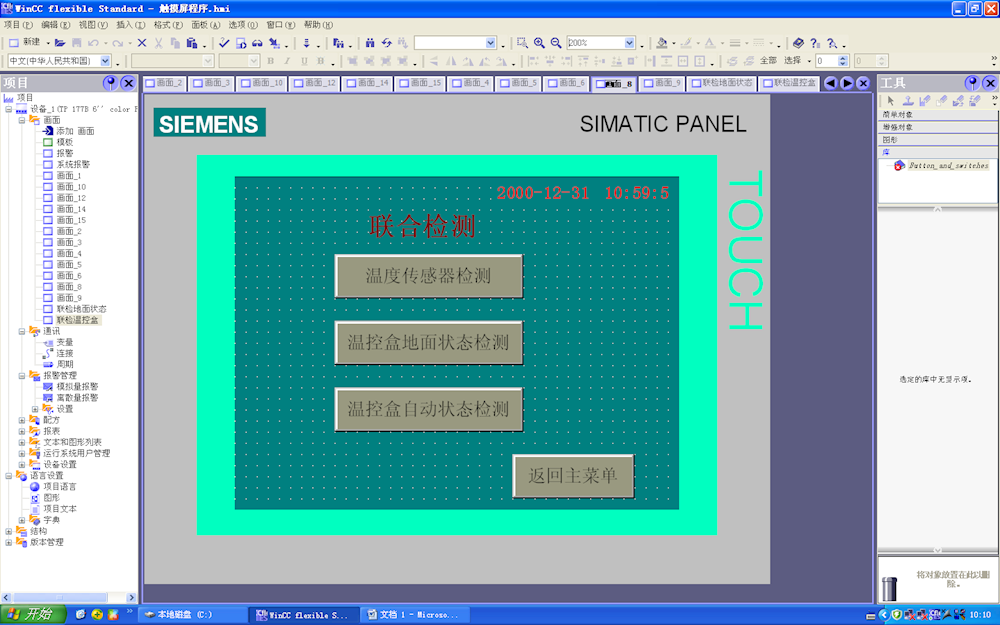Click the 简单对象 toolbox category

[938, 115]
